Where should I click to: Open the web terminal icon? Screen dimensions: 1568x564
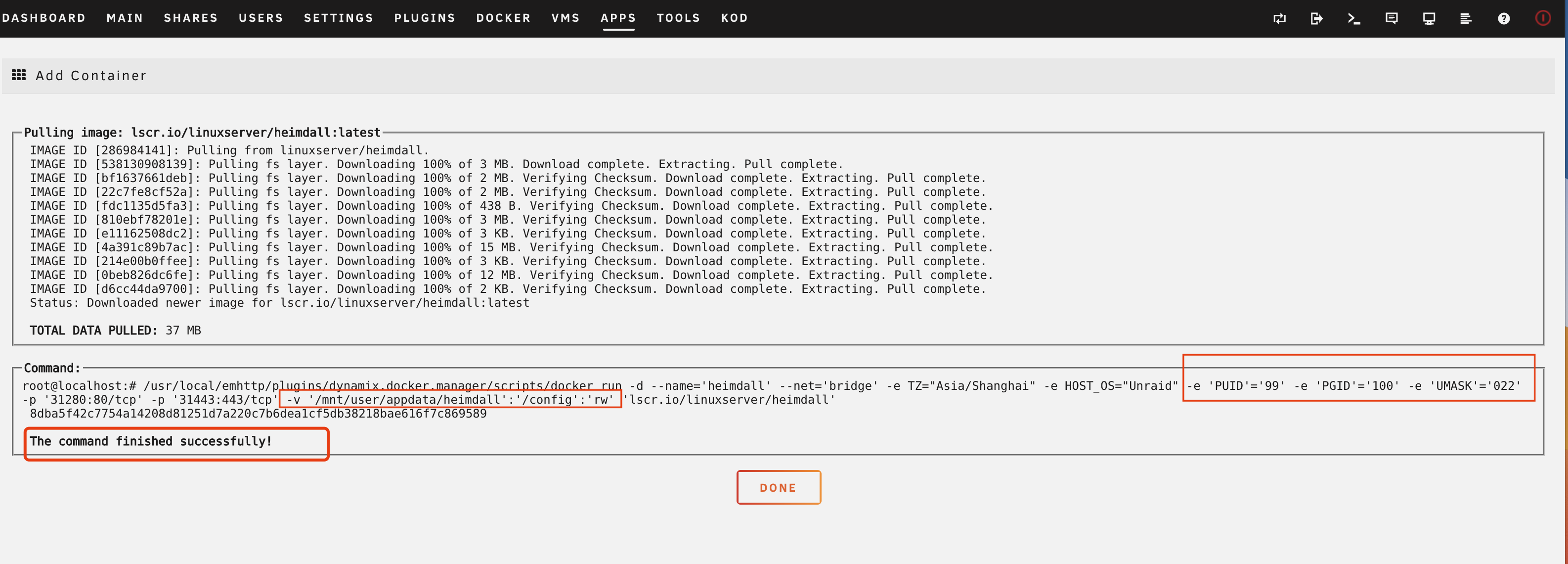coord(1354,18)
